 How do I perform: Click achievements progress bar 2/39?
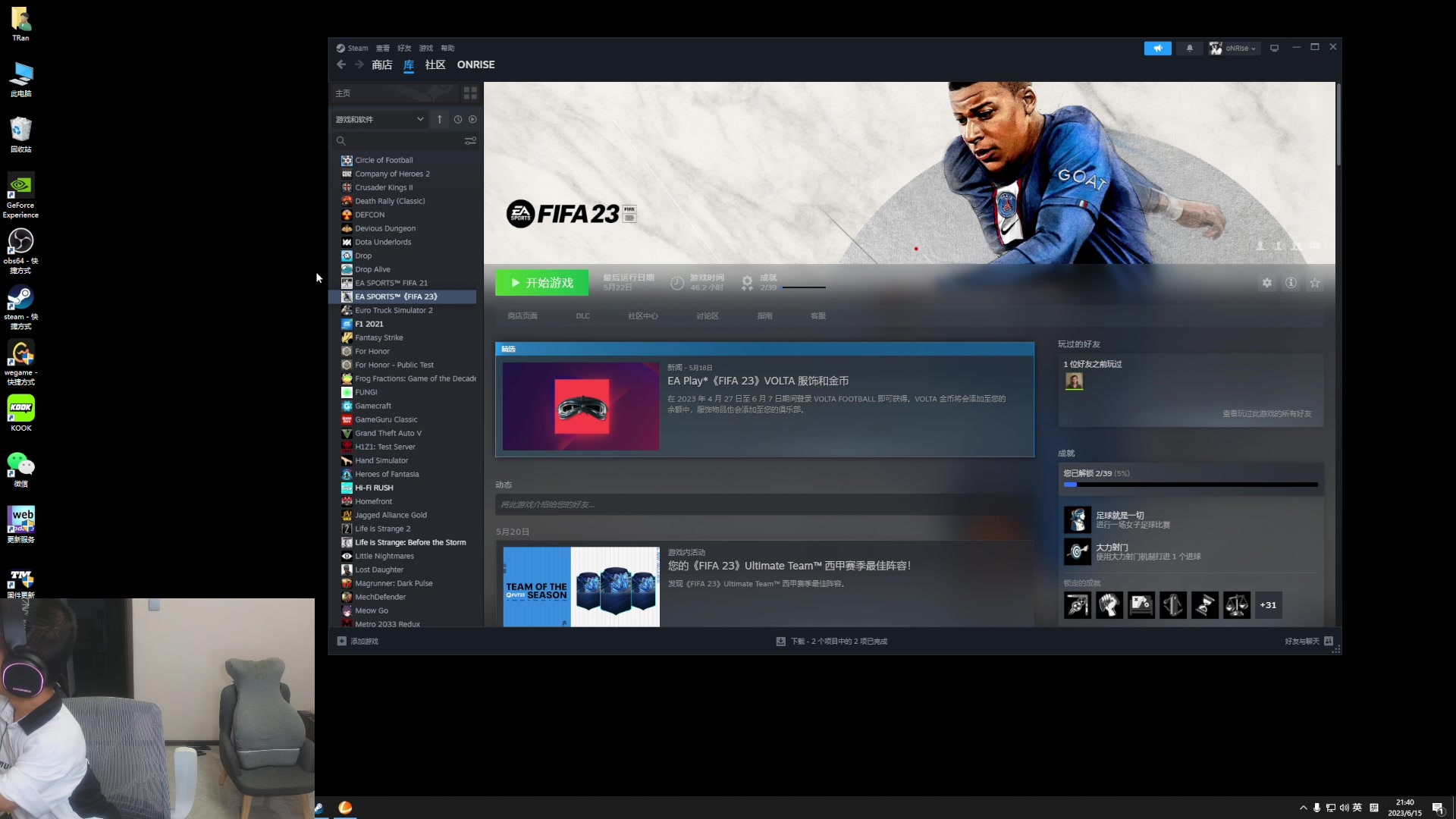click(x=1191, y=485)
